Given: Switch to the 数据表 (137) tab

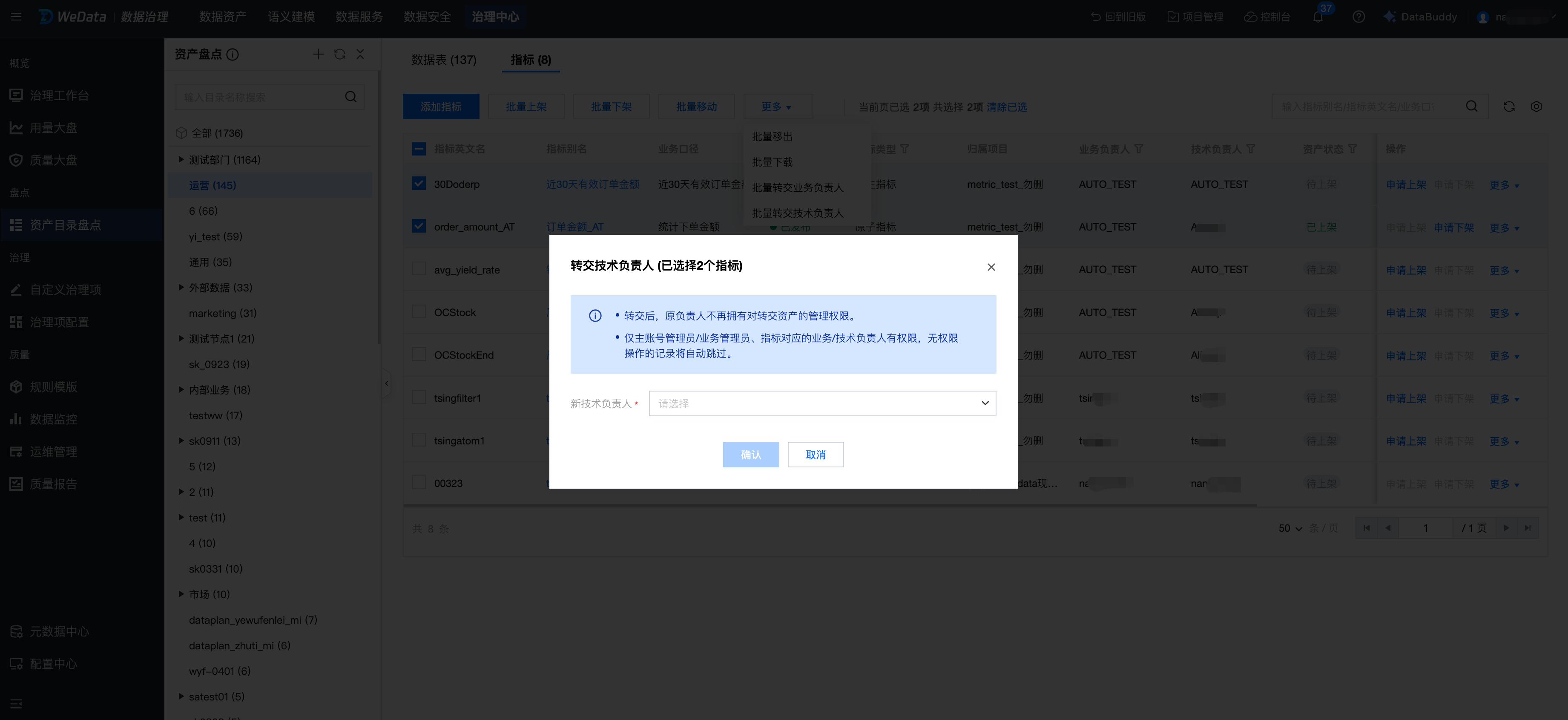Looking at the screenshot, I should [x=444, y=60].
